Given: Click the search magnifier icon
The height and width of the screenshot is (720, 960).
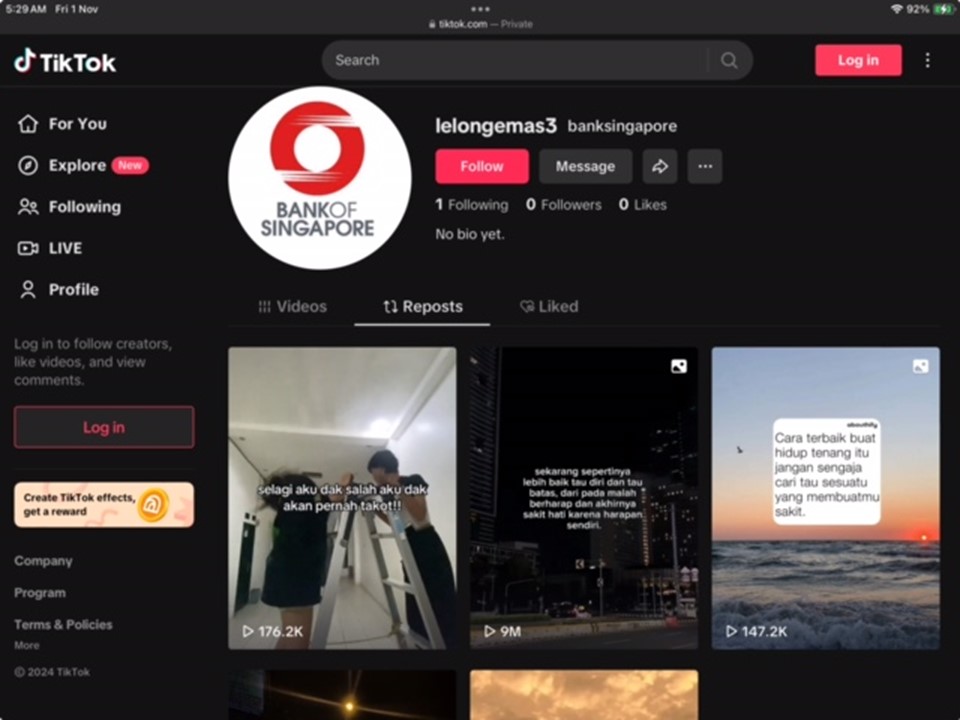Looking at the screenshot, I should (x=729, y=60).
